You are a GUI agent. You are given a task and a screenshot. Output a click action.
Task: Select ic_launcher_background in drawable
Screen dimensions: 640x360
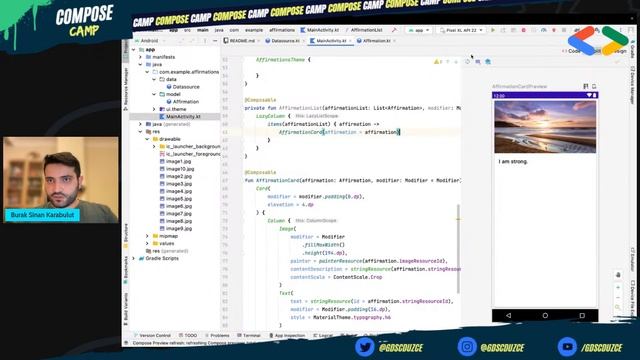tap(190, 147)
